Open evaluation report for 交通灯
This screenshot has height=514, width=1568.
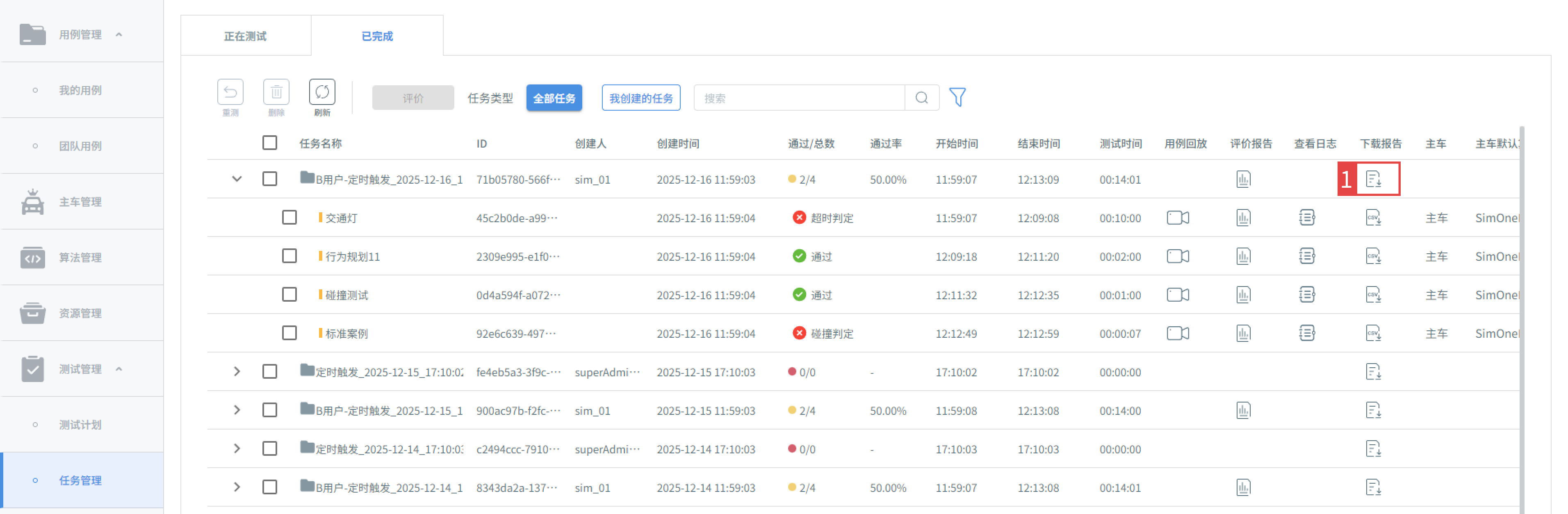coord(1243,218)
